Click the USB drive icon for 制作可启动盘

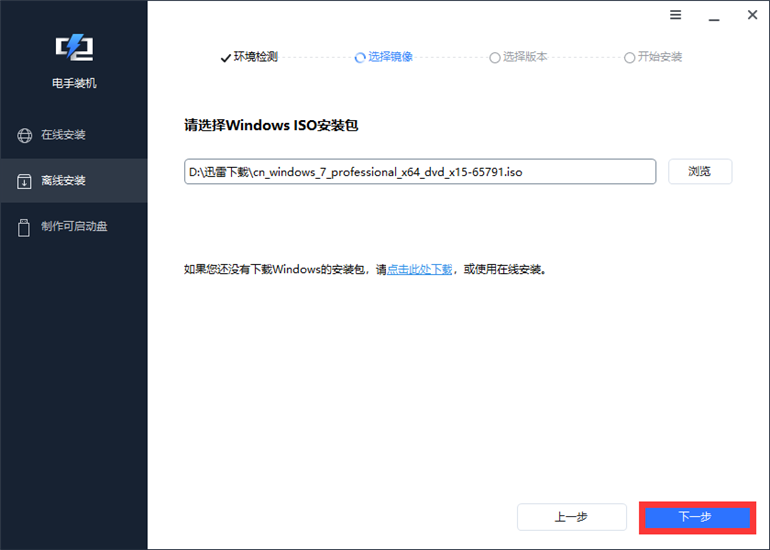coord(24,227)
